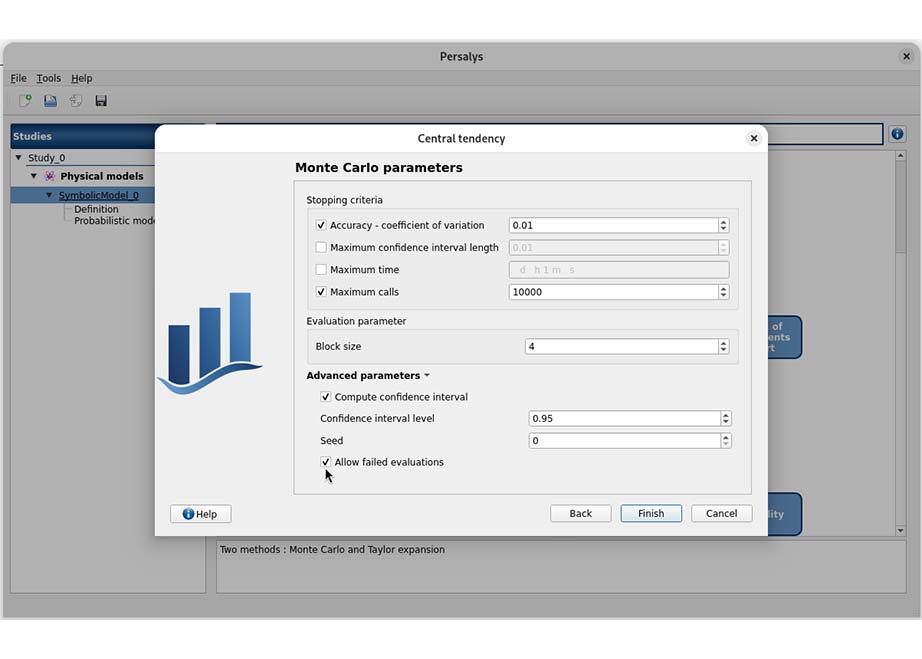
Task: Open the Tools menu
Action: coord(48,78)
